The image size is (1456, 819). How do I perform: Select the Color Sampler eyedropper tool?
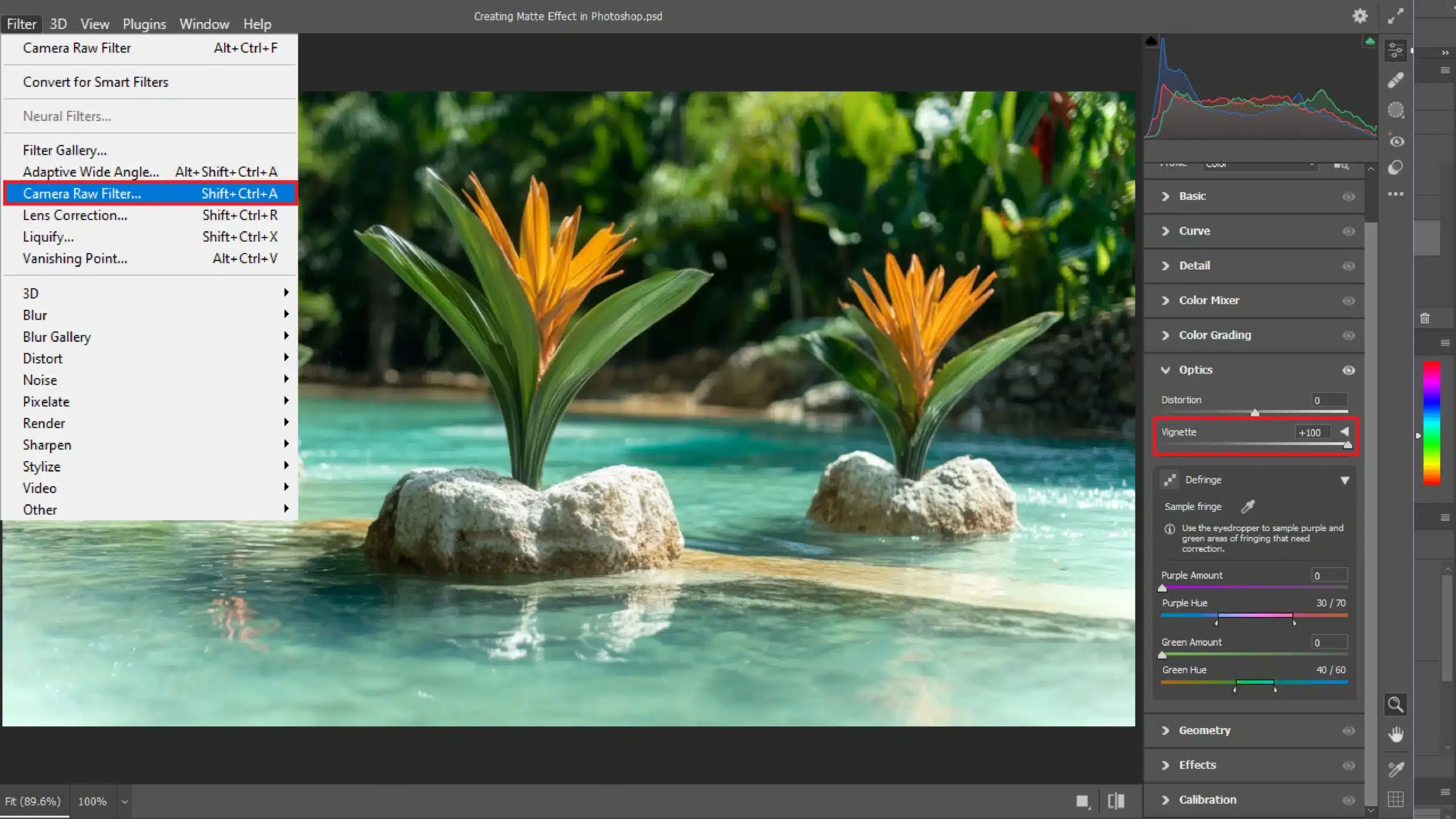tap(1396, 770)
